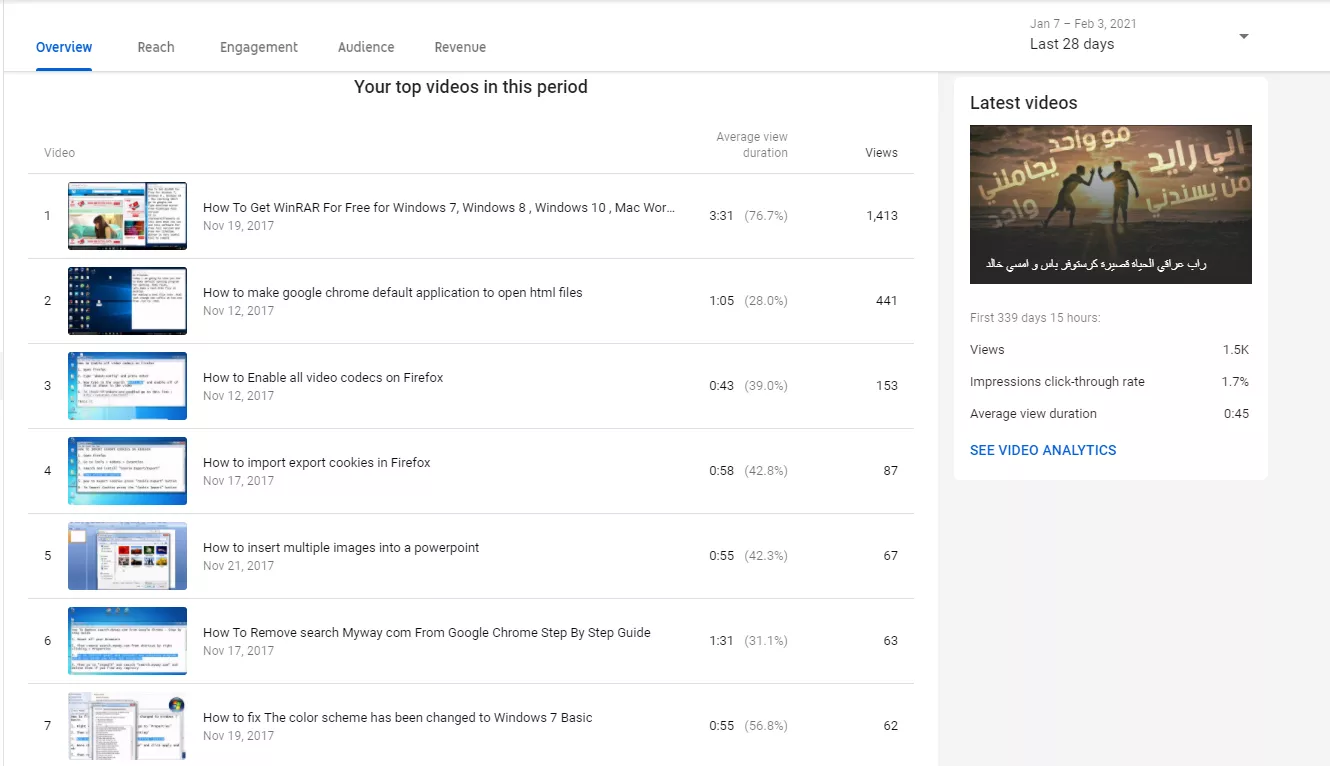Screen dimensions: 1330x766
Task: Click thumbnail of Windows 7 Basic color scheme video
Action: point(127,726)
